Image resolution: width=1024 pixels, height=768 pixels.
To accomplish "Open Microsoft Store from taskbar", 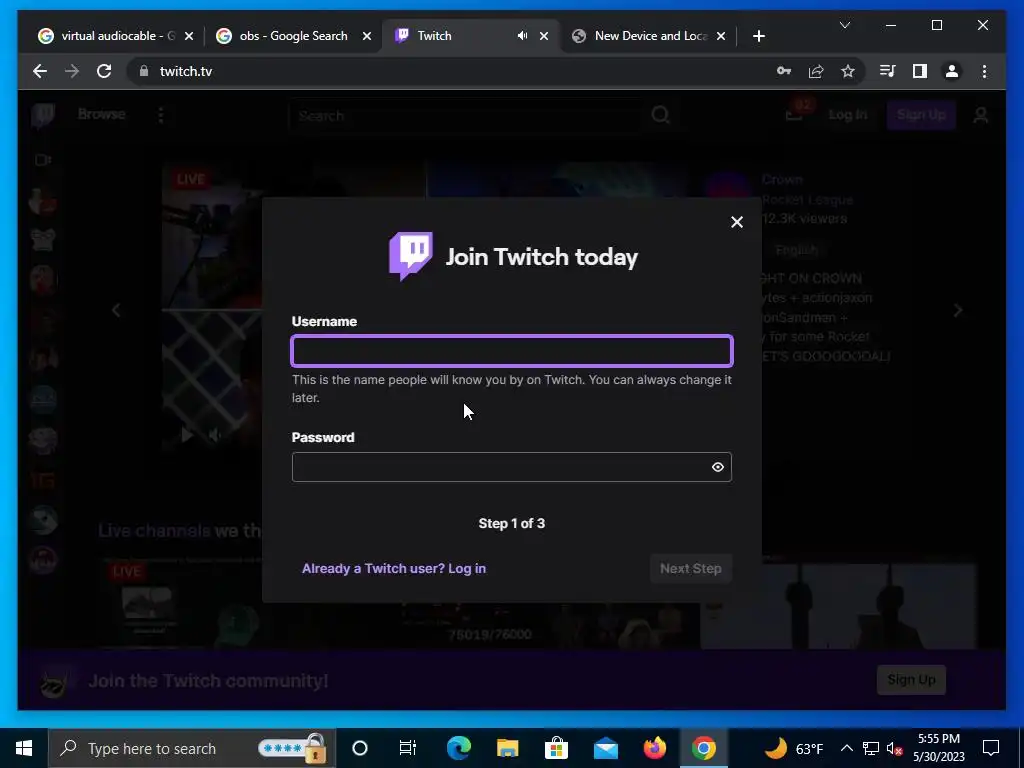I will (x=556, y=748).
